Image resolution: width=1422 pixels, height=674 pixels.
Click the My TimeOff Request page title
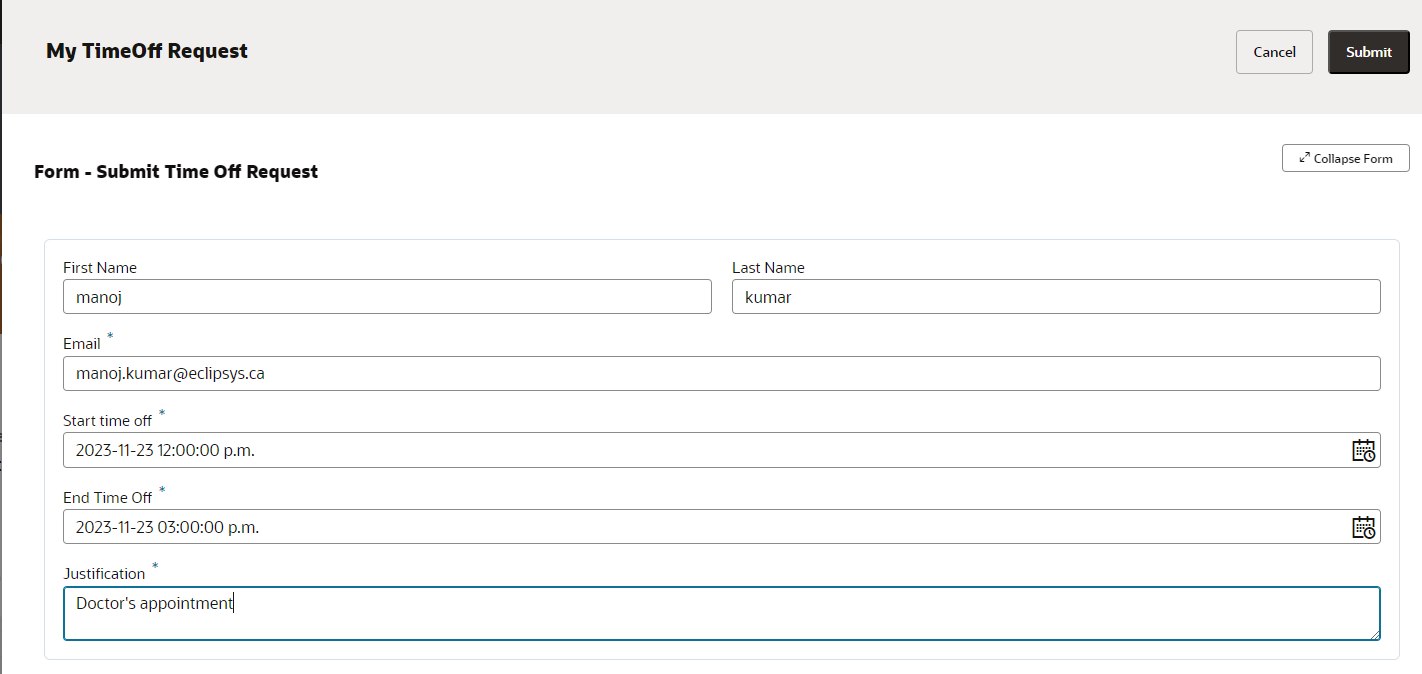(147, 51)
